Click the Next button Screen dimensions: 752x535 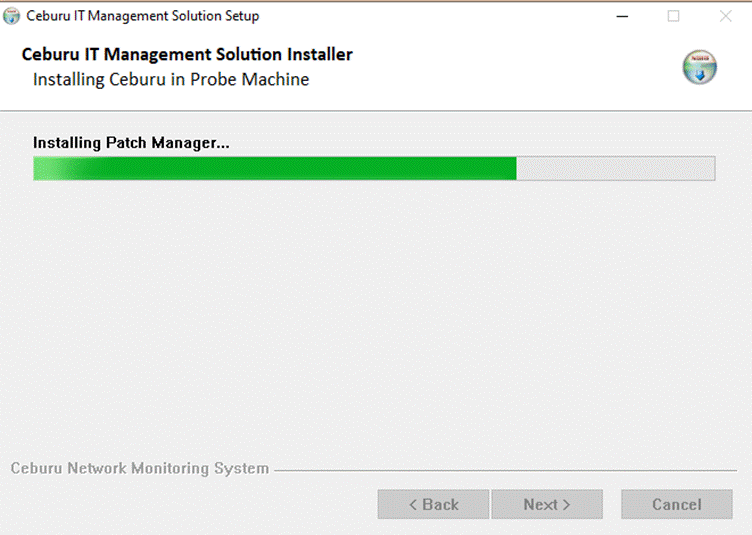click(547, 504)
